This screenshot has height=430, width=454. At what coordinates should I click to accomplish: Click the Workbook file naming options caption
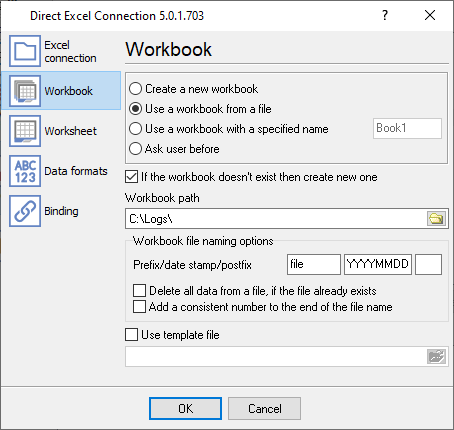tap(203, 241)
